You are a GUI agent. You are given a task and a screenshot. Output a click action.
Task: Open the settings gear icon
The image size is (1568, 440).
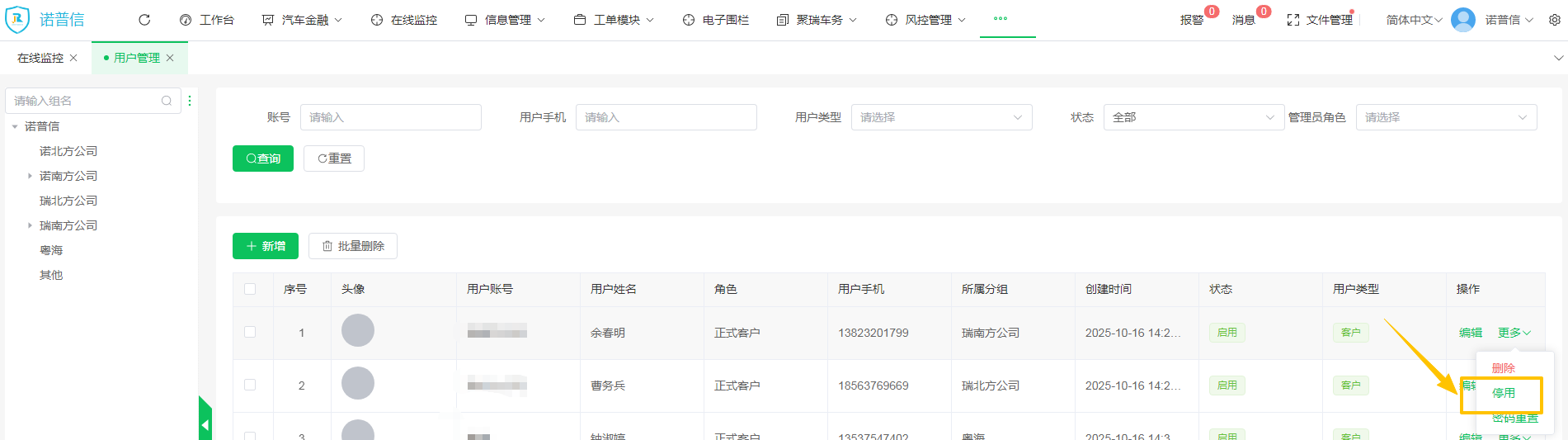click(x=1554, y=20)
